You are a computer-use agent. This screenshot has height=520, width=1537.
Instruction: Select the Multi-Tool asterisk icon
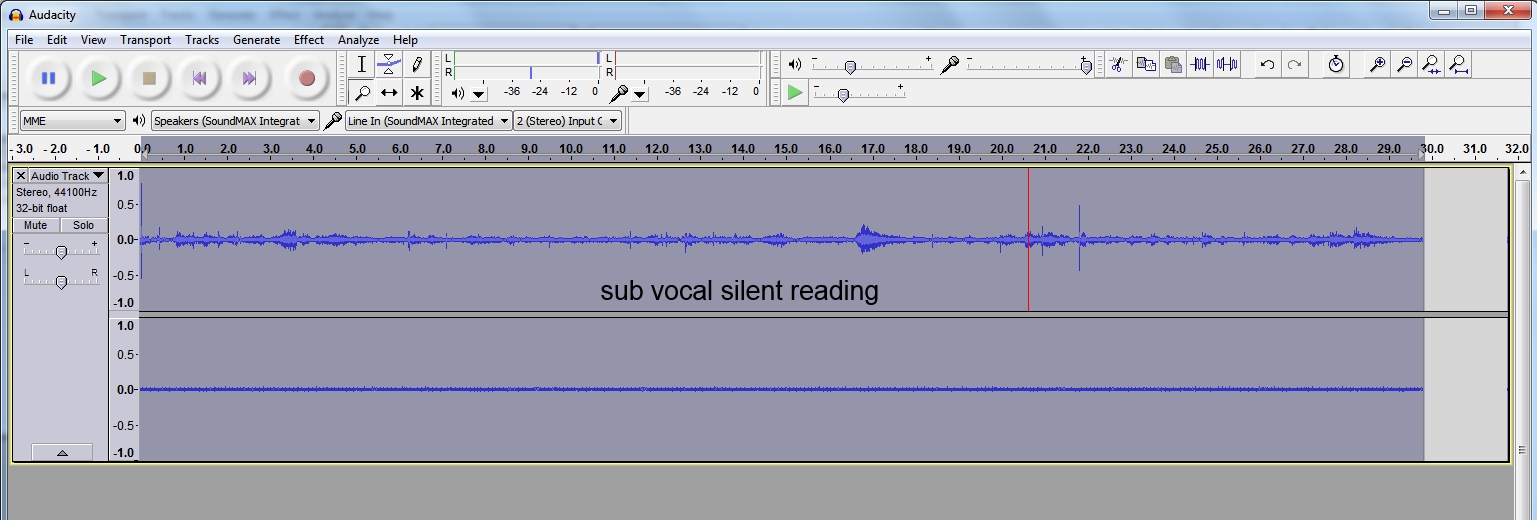coord(417,93)
